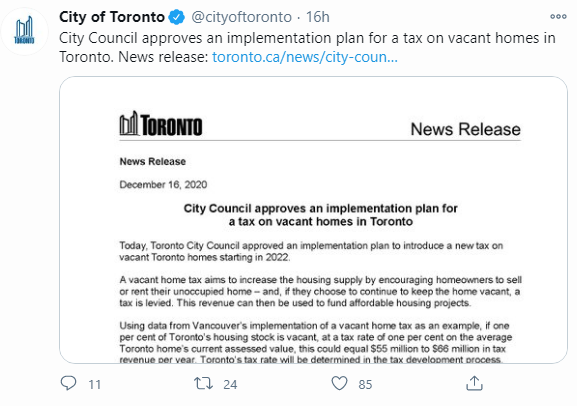Click the December 16, 2020 date text
Screen dimensions: 577x406
point(163,184)
